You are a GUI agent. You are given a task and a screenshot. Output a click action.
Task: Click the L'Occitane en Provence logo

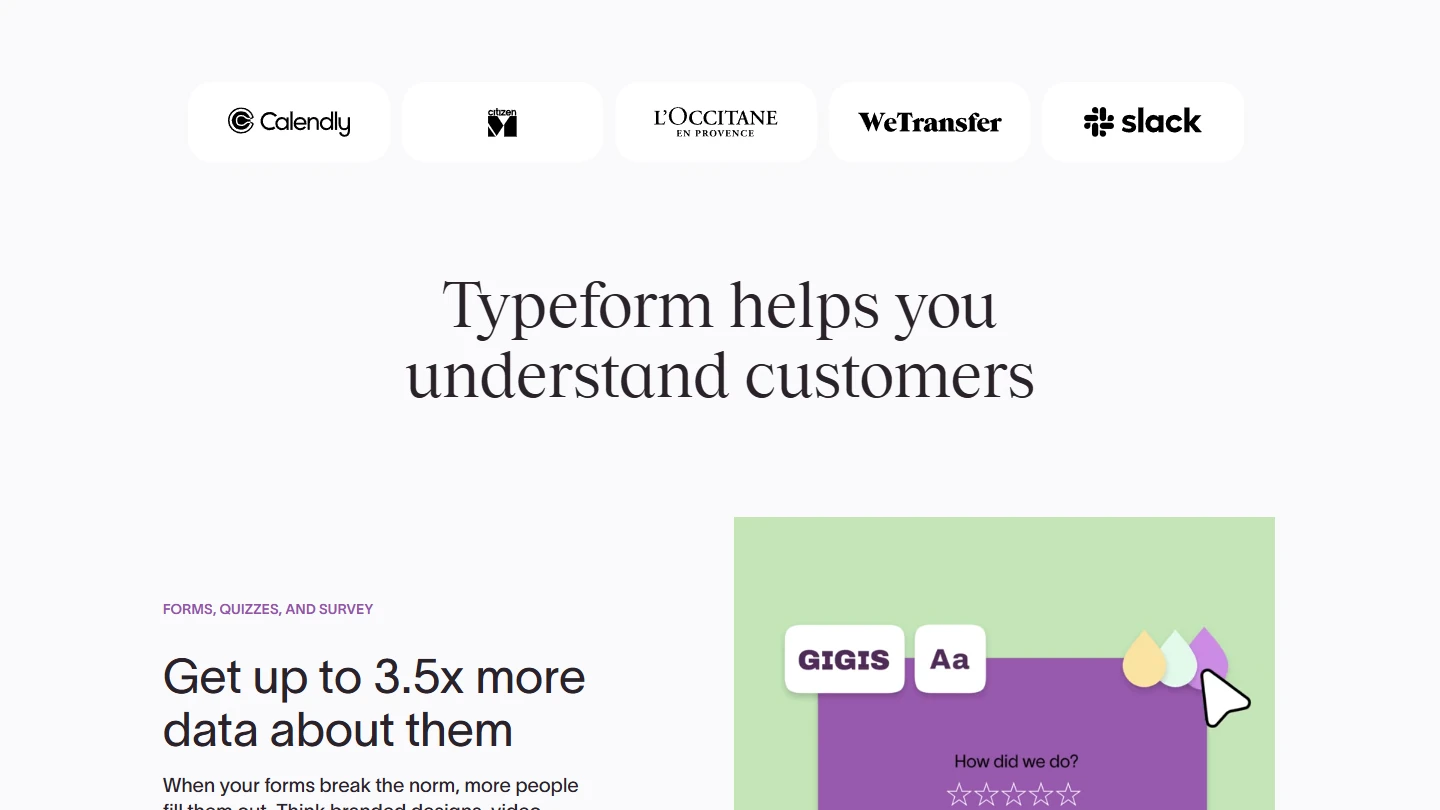[715, 122]
